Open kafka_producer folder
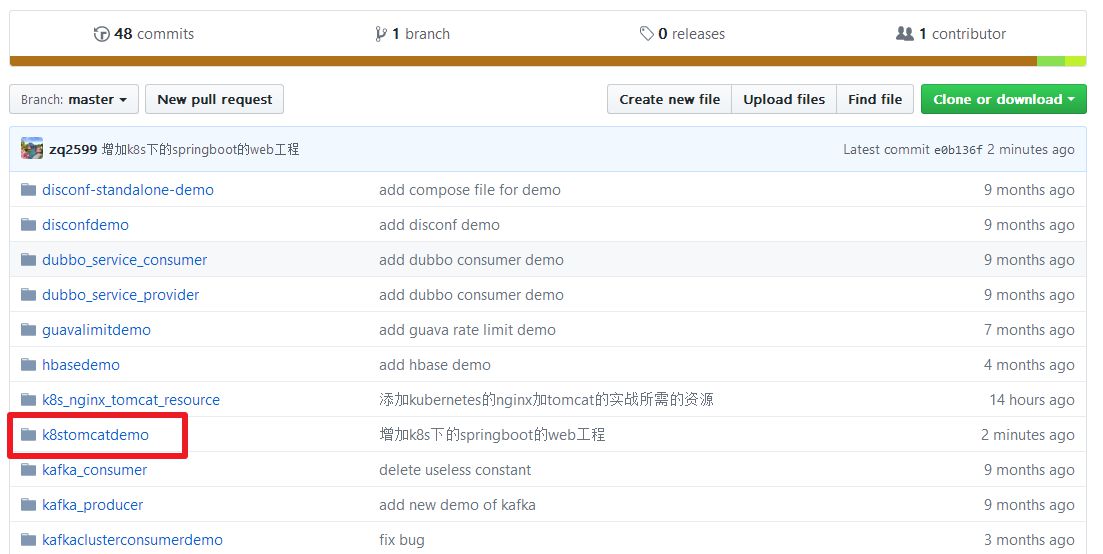This screenshot has width=1103, height=554. tap(92, 505)
